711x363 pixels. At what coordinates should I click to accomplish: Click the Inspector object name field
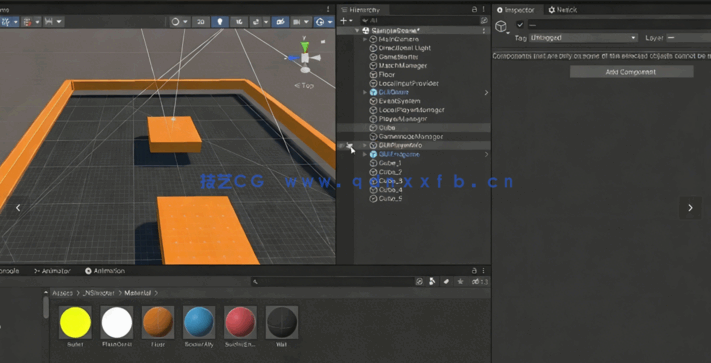coord(618,24)
